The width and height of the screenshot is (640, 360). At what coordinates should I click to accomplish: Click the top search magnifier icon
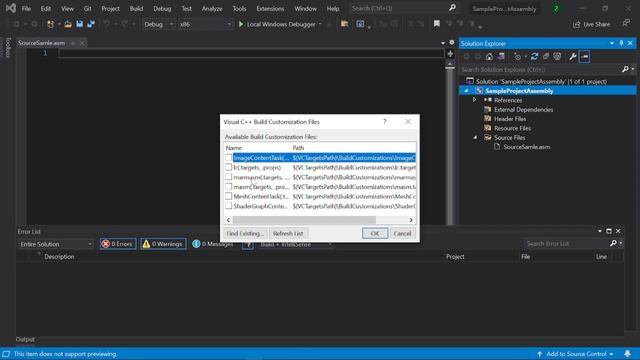[x=452, y=8]
